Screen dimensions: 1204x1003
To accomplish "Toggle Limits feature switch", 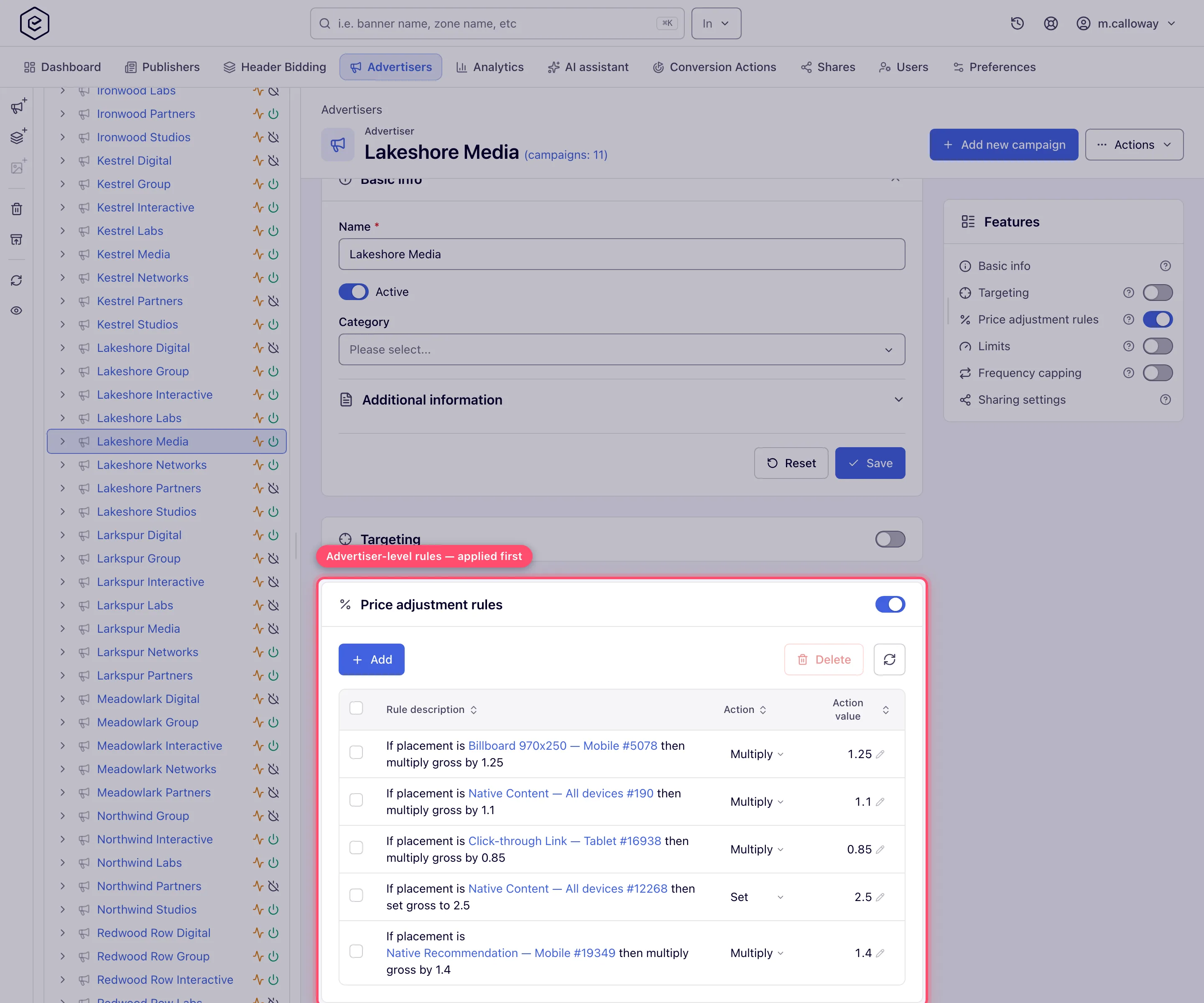I will [x=1158, y=346].
